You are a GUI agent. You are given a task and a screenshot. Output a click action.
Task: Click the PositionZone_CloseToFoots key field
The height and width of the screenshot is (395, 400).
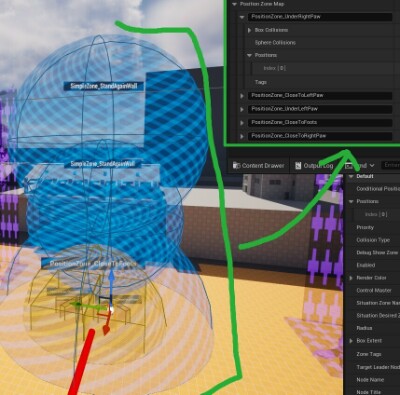click(320, 122)
